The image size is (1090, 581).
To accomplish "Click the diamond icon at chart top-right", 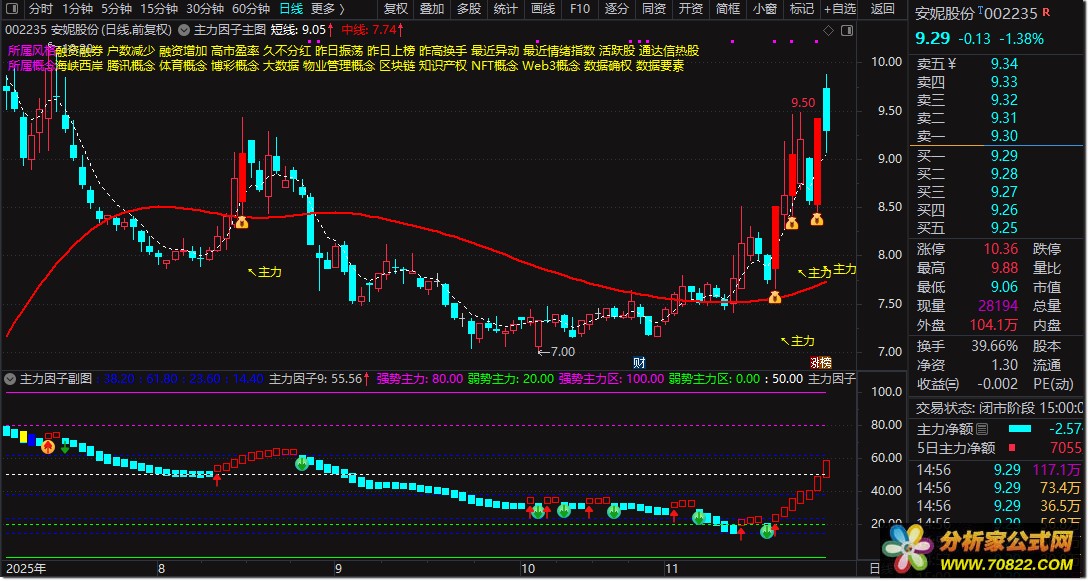I will (828, 31).
